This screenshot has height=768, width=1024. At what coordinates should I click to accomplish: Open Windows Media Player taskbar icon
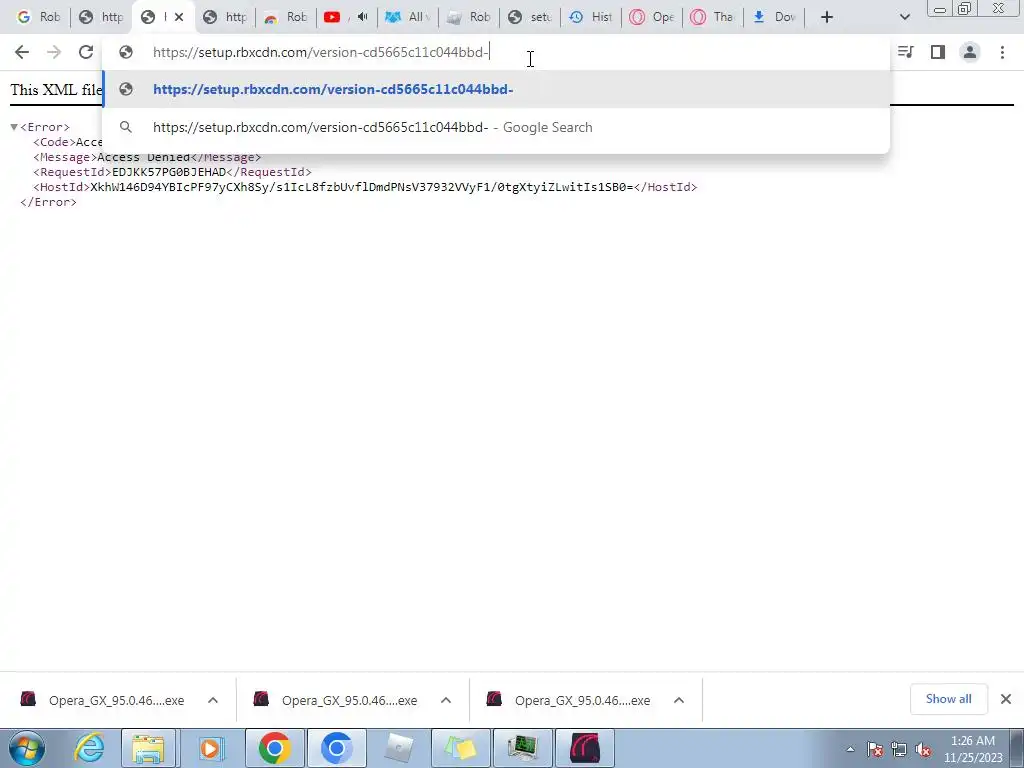[x=210, y=748]
